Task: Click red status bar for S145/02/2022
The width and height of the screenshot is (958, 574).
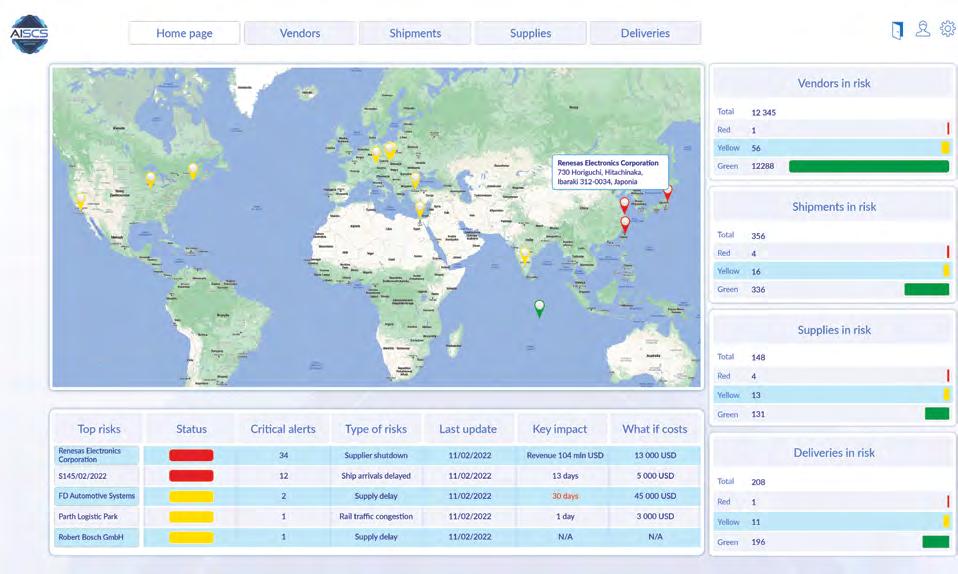Action: point(191,476)
